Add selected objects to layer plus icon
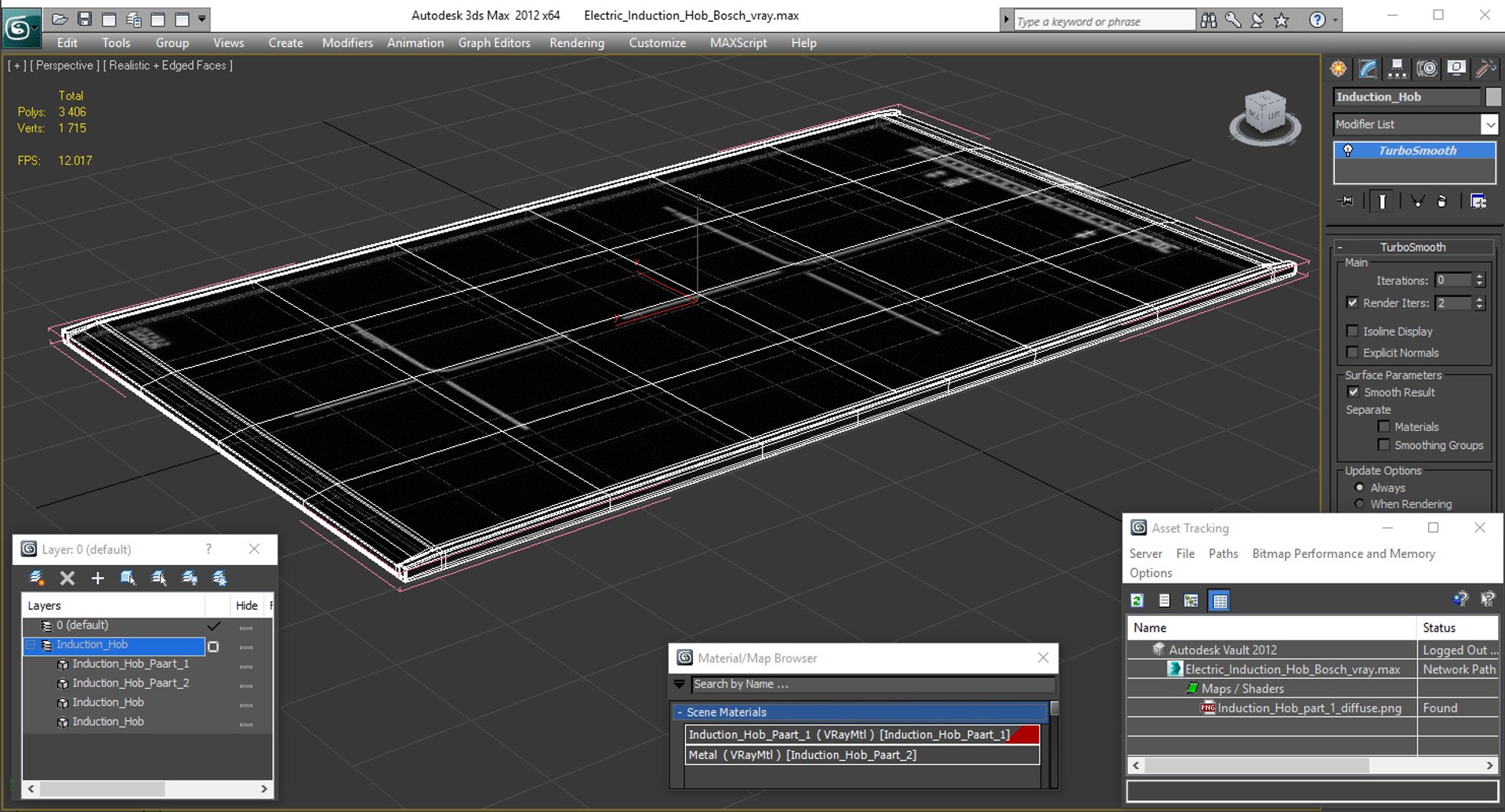 pyautogui.click(x=97, y=578)
